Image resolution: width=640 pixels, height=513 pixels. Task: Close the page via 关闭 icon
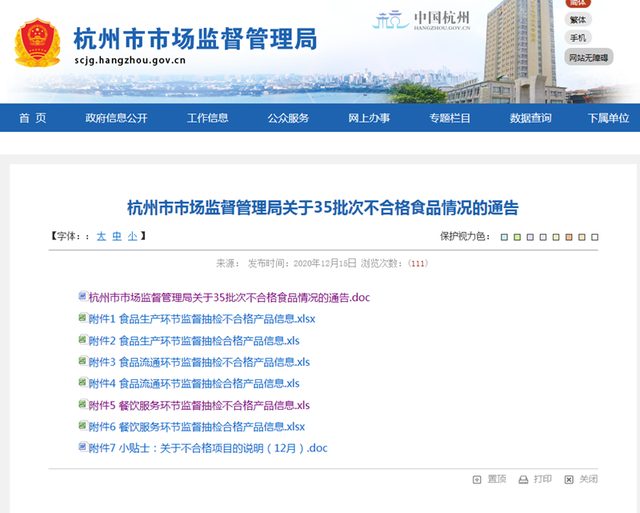click(570, 480)
